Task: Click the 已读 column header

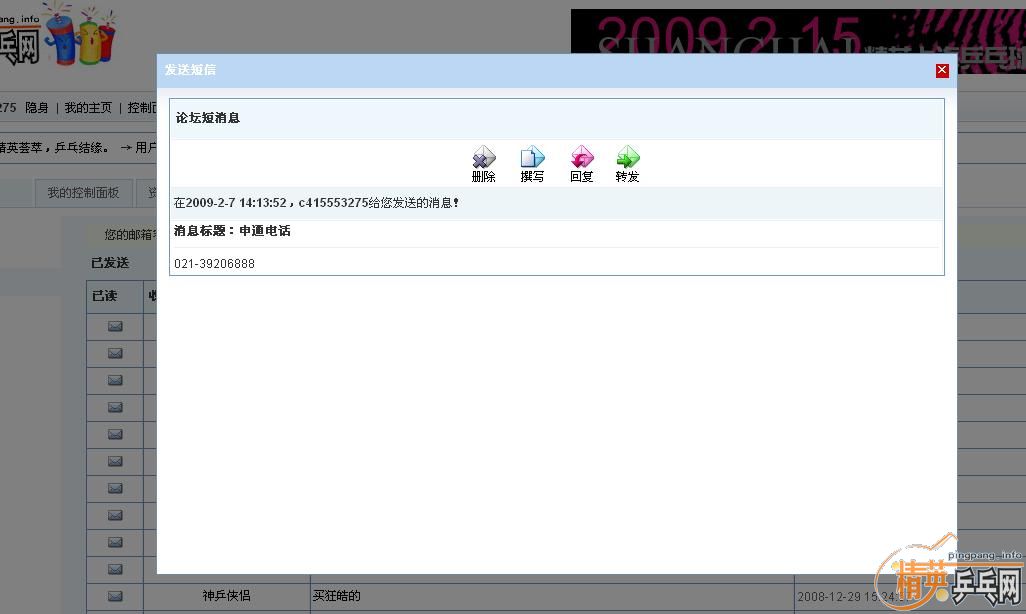Action: pos(104,295)
